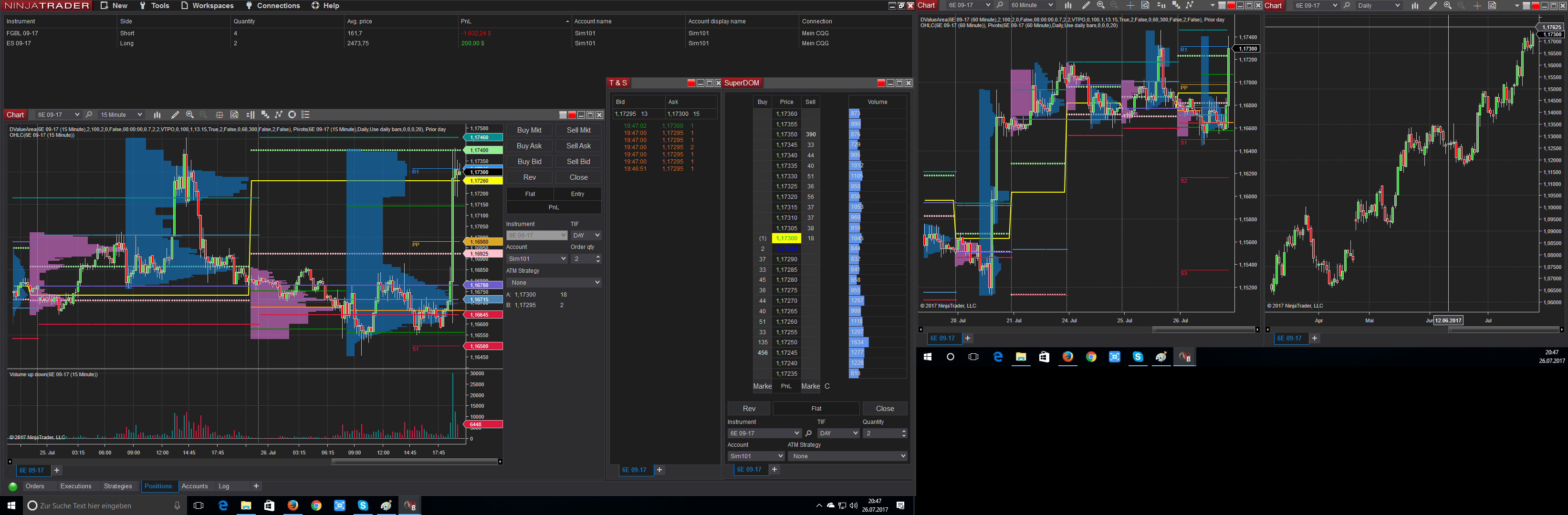This screenshot has width=1568, height=515.
Task: Open Strategies in the 15 Minute chart toolbar
Action: (x=279, y=115)
